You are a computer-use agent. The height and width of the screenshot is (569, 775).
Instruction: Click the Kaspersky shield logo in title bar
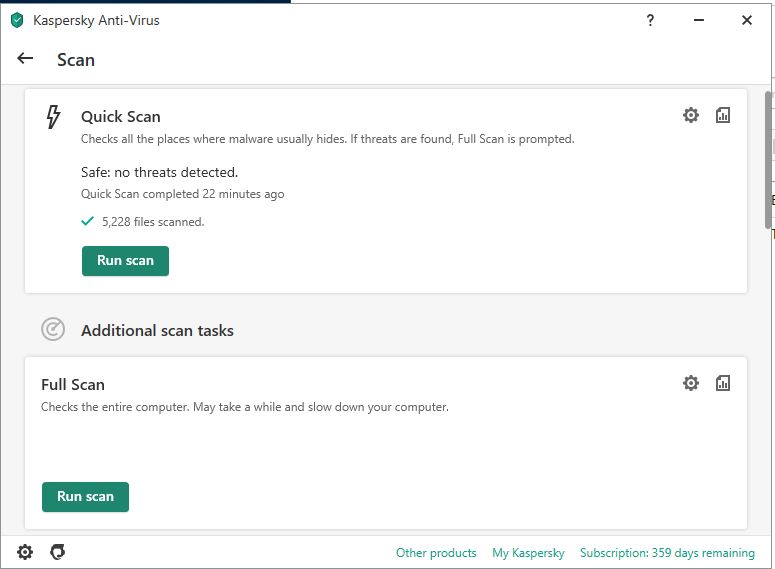[17, 20]
